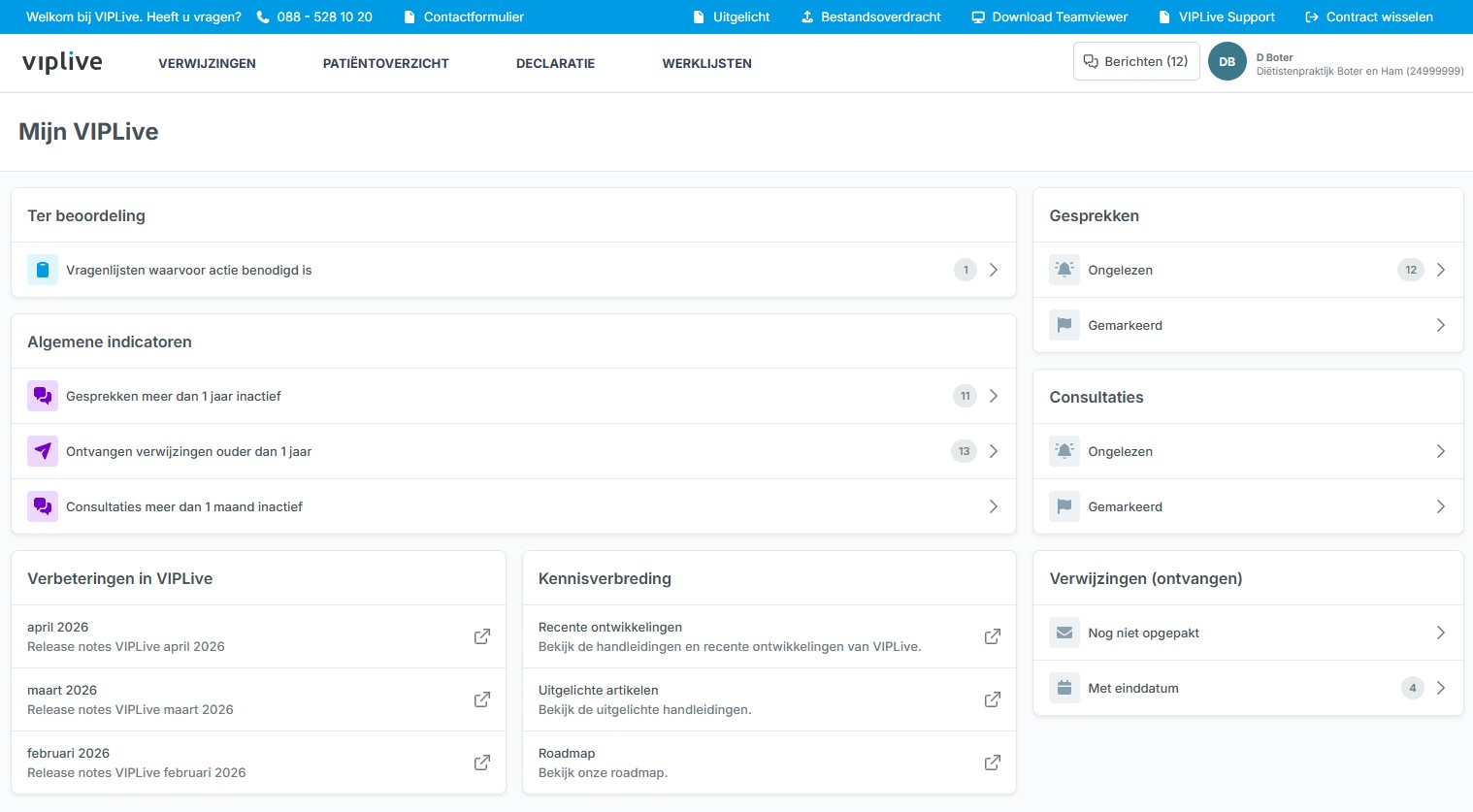This screenshot has width=1473, height=812.
Task: Click the DB user avatar
Action: tap(1227, 61)
